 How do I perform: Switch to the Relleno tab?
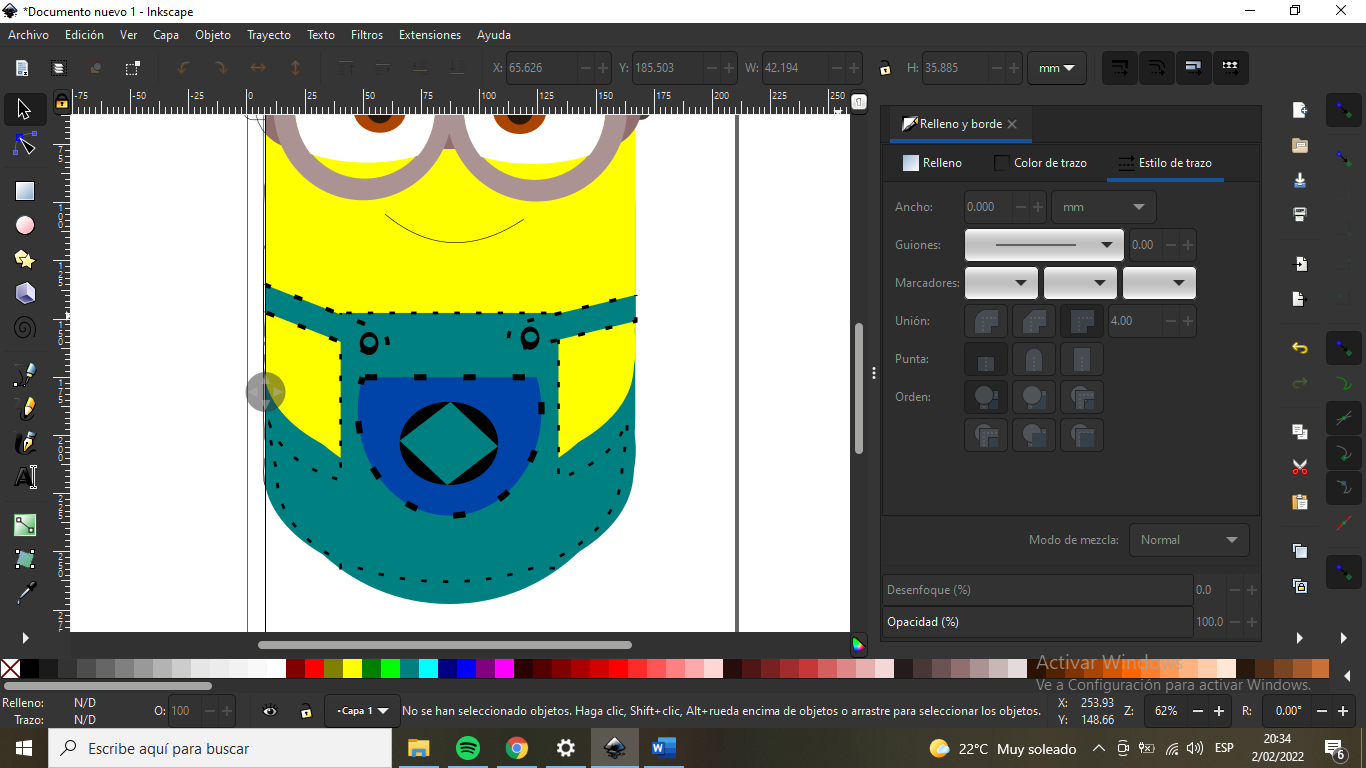point(932,163)
